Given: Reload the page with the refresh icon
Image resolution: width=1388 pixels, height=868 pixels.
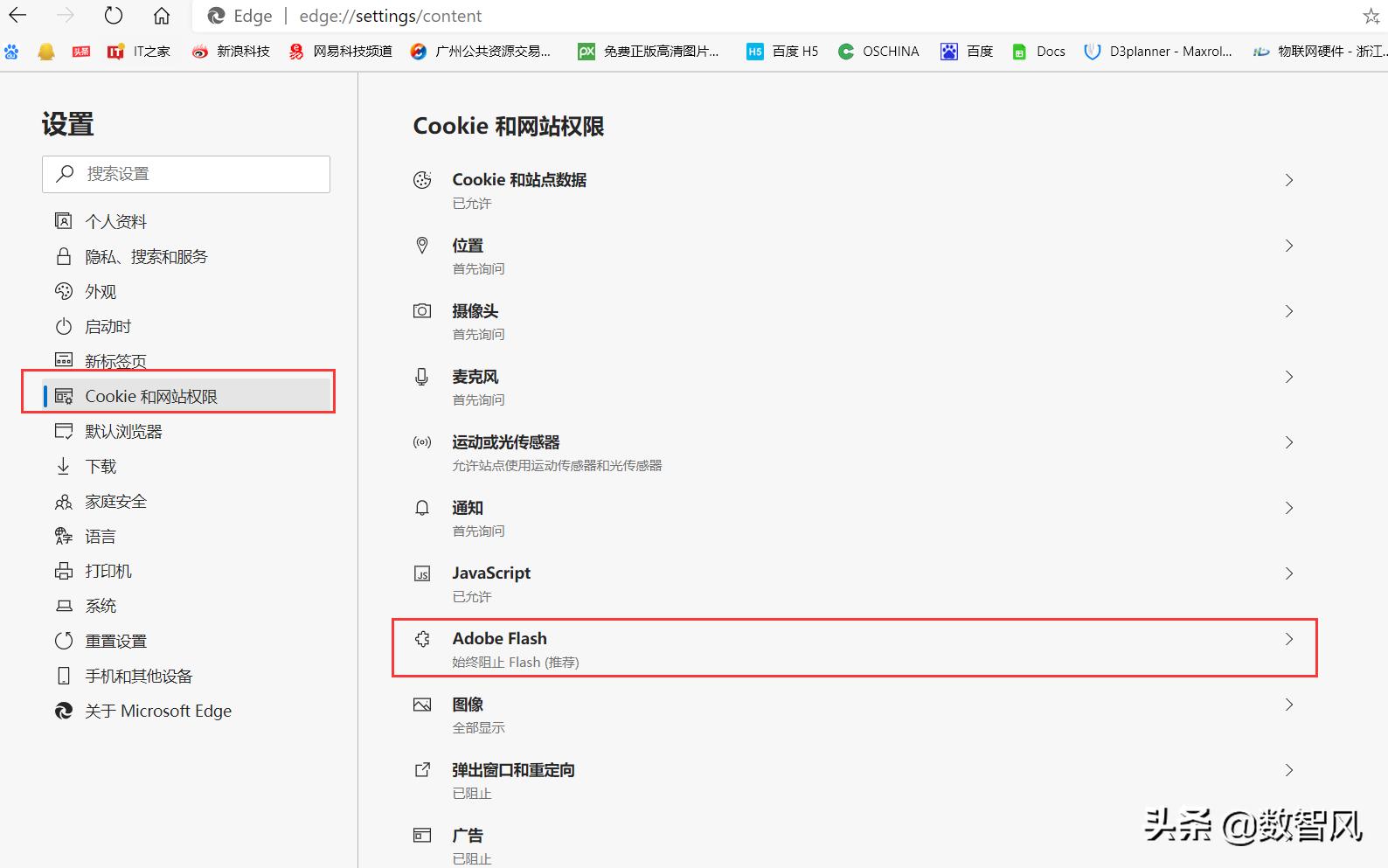Looking at the screenshot, I should point(114,16).
